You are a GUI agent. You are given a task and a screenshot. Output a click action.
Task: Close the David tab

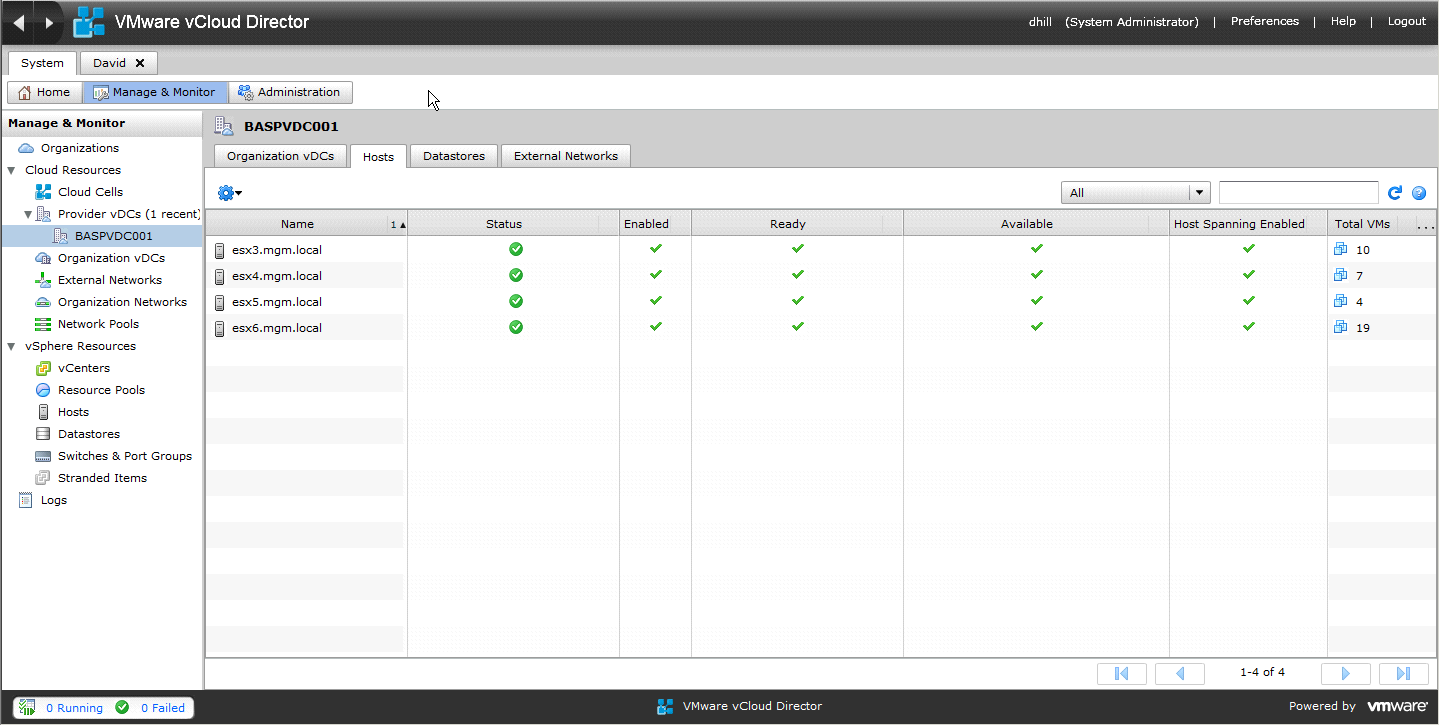140,63
